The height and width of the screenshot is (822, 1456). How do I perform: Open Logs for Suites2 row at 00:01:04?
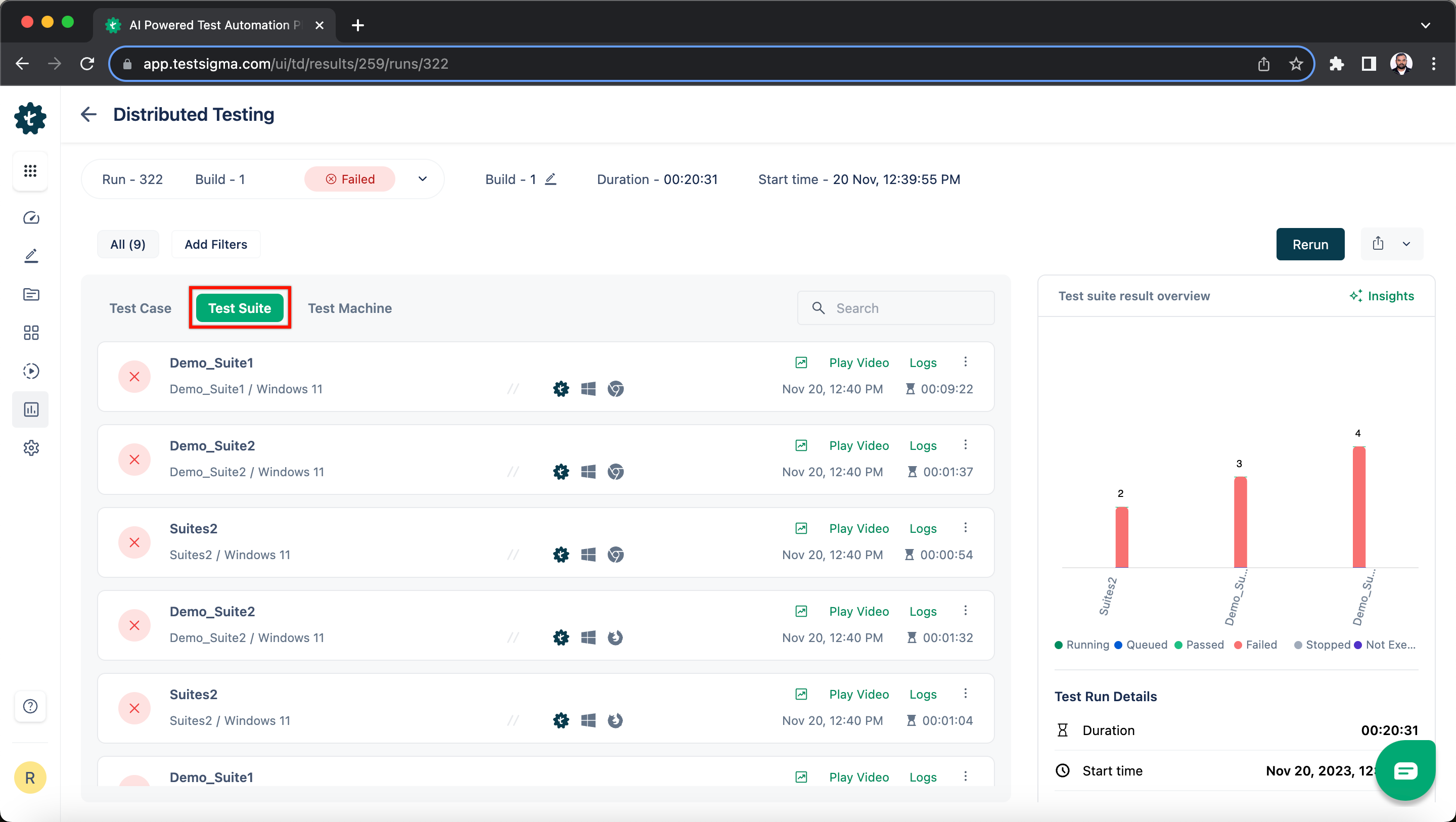point(923,694)
